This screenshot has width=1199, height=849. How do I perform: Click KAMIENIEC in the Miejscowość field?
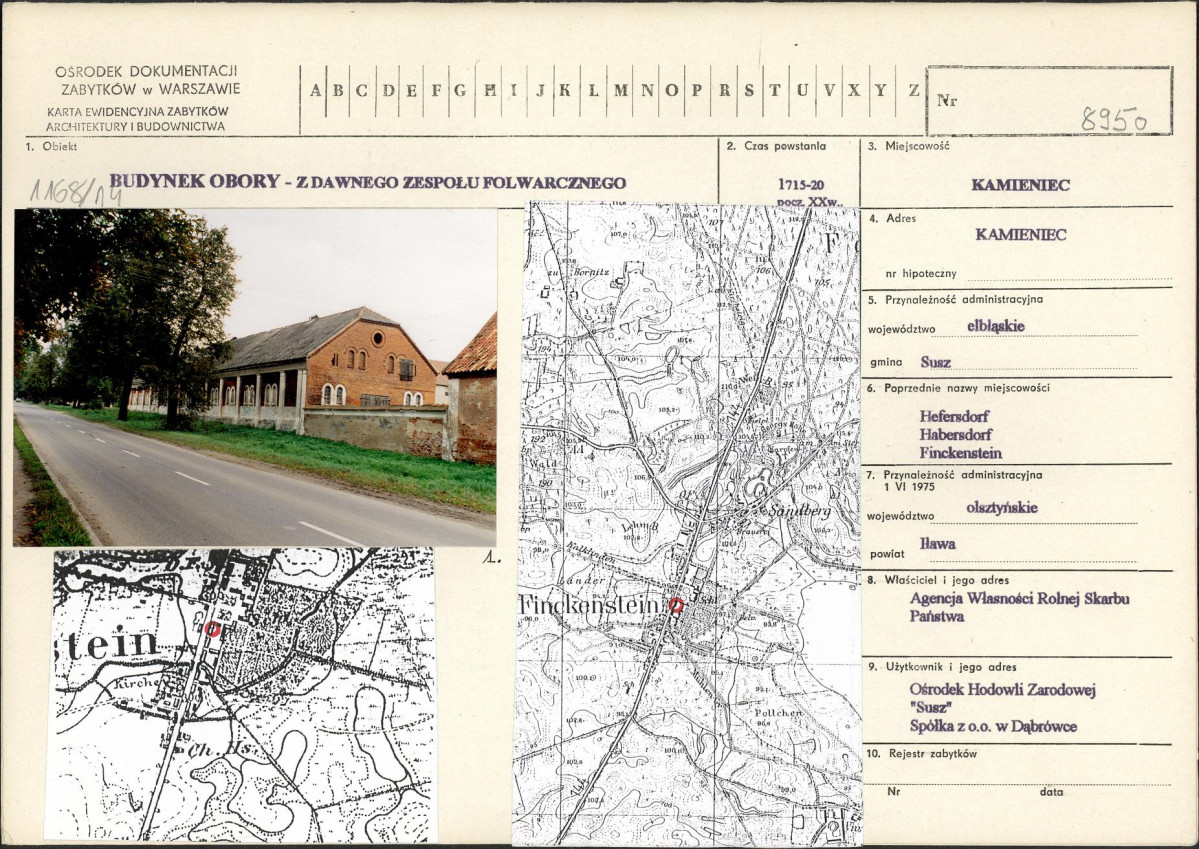coord(1020,185)
